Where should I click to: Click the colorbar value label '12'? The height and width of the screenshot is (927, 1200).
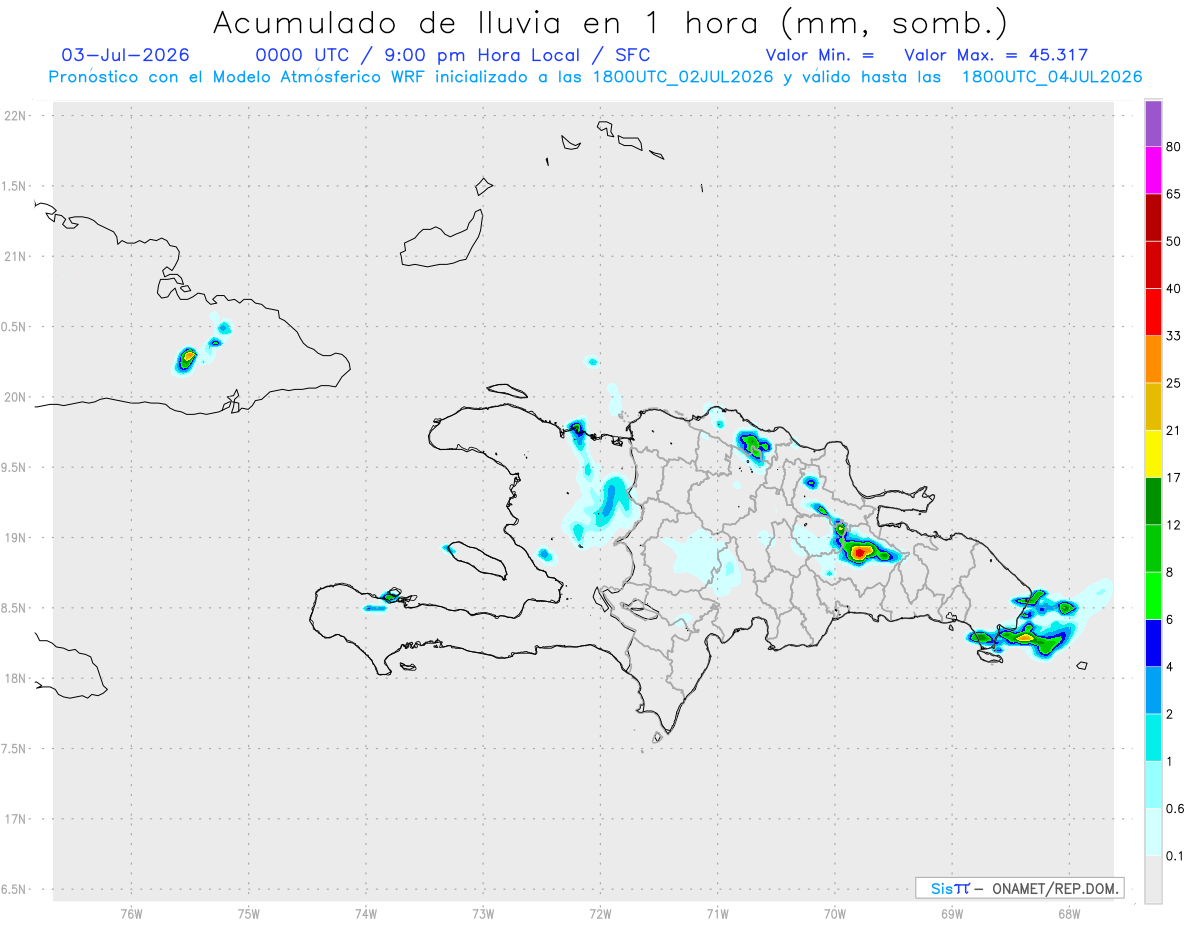1174,525
